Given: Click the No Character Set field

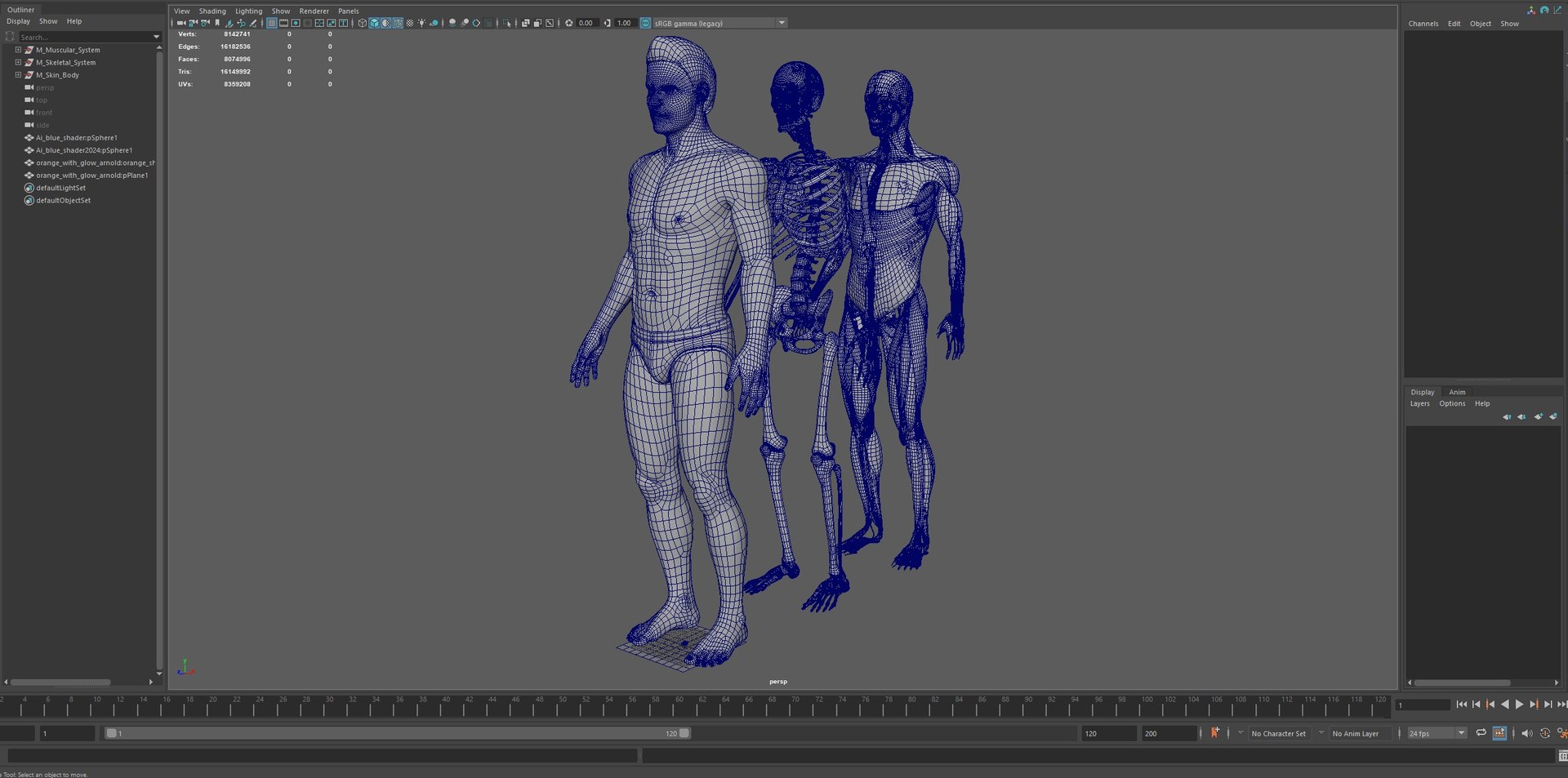Looking at the screenshot, I should coord(1279,733).
